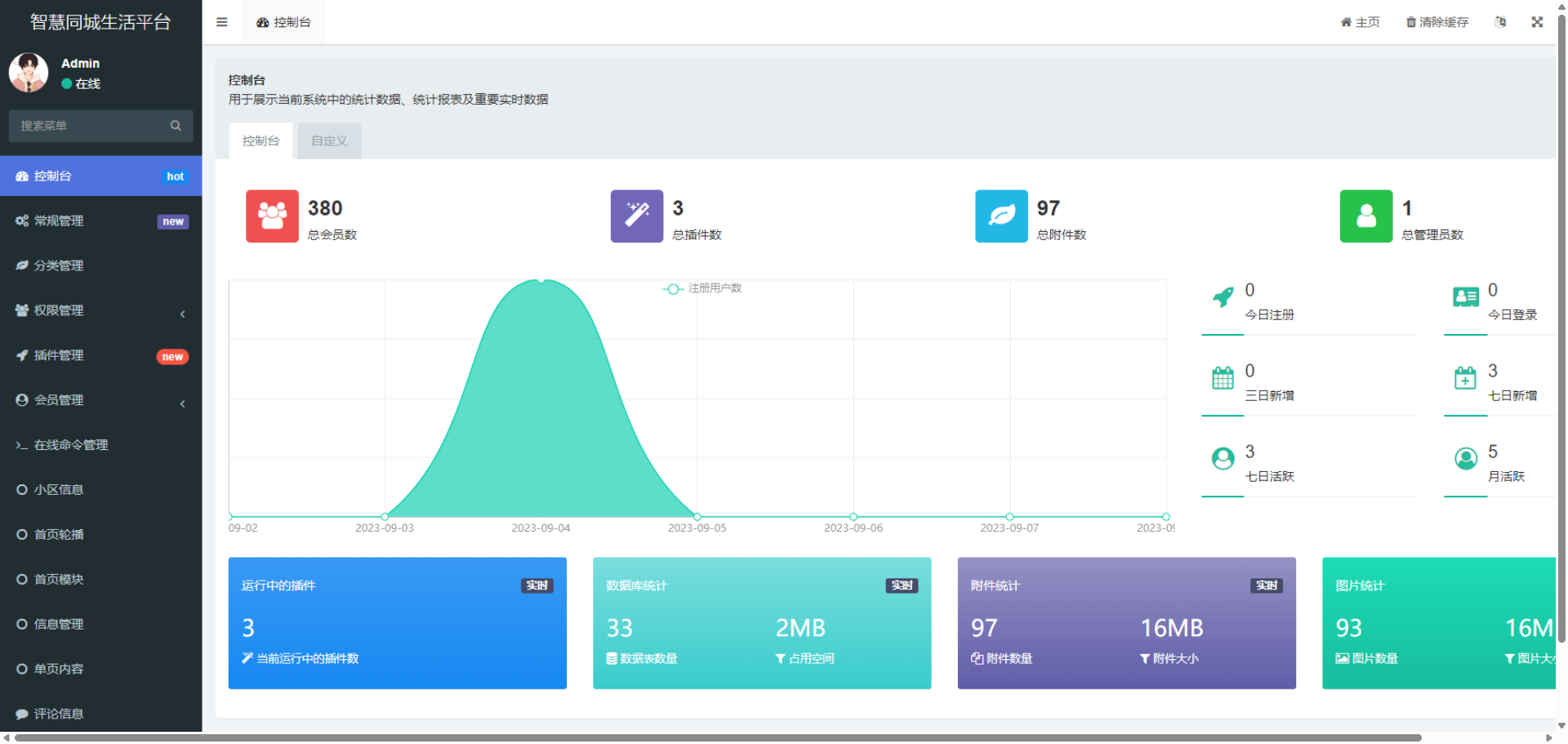
Task: Toggle 注册用户数 legend on the chart
Action: [702, 288]
